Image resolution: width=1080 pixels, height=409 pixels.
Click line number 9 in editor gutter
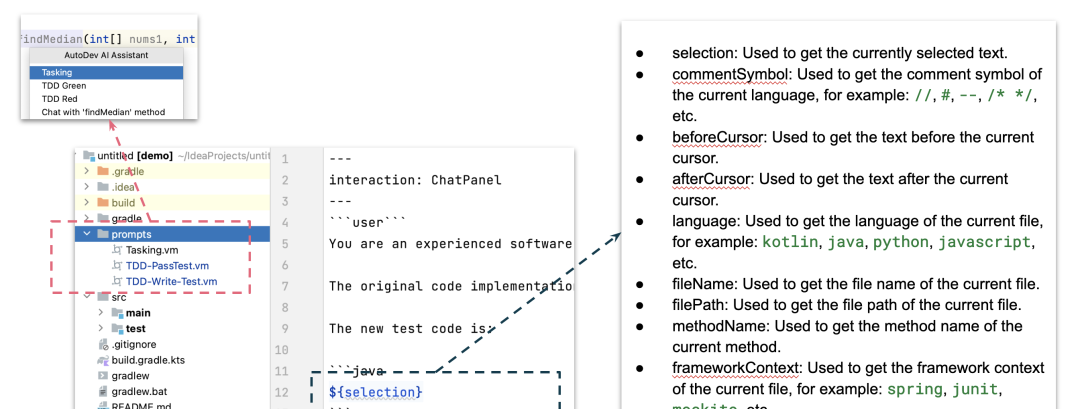[285, 328]
